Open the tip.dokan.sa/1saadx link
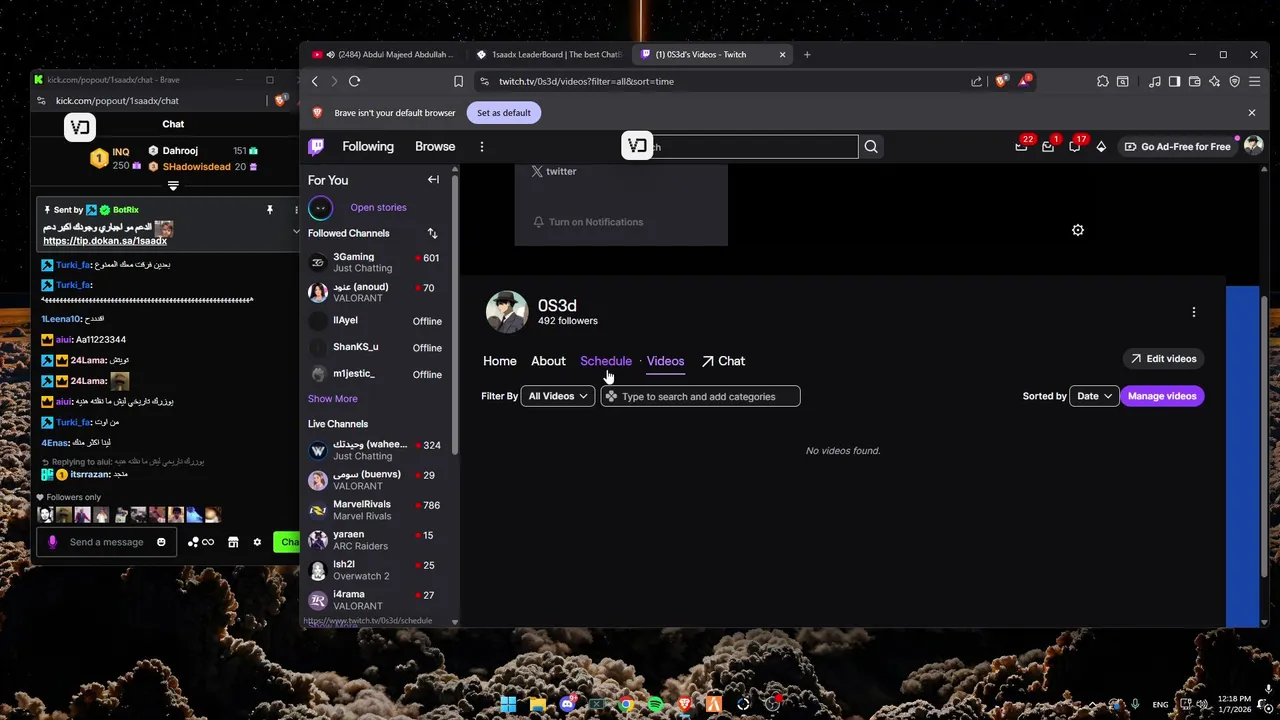1280x720 pixels. (x=105, y=241)
